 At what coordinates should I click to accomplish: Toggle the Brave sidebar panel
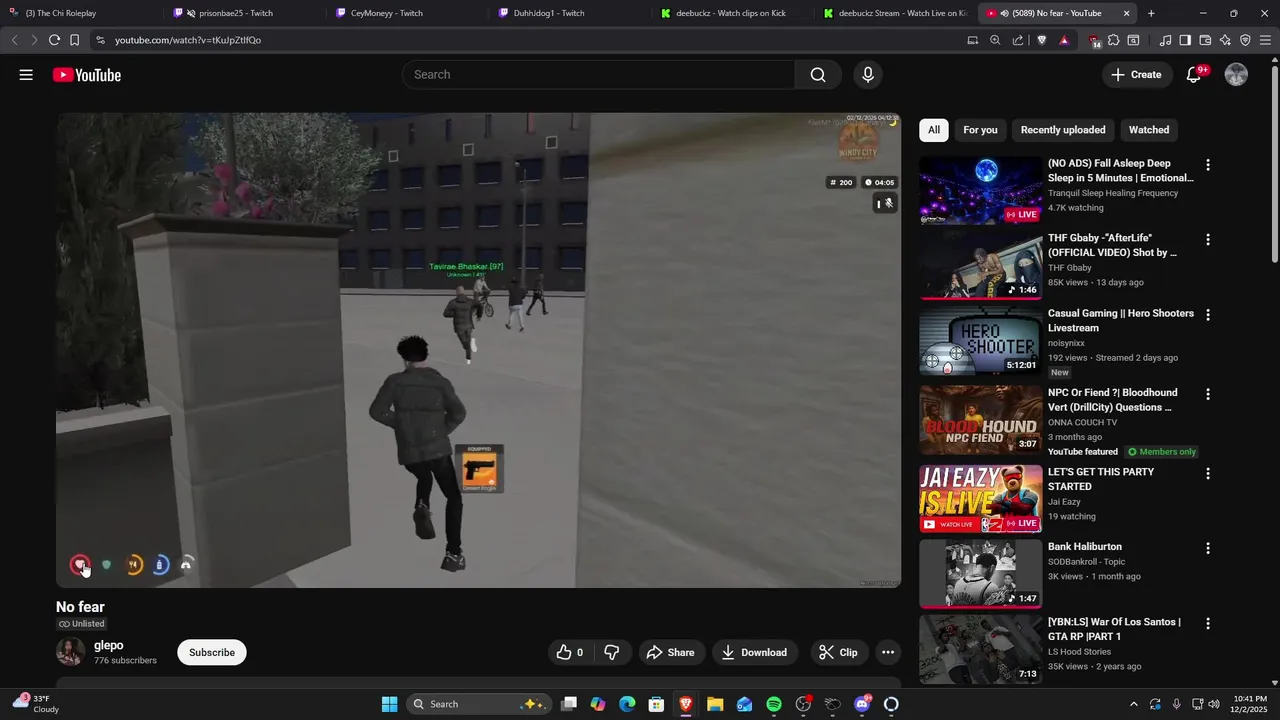(x=1185, y=40)
